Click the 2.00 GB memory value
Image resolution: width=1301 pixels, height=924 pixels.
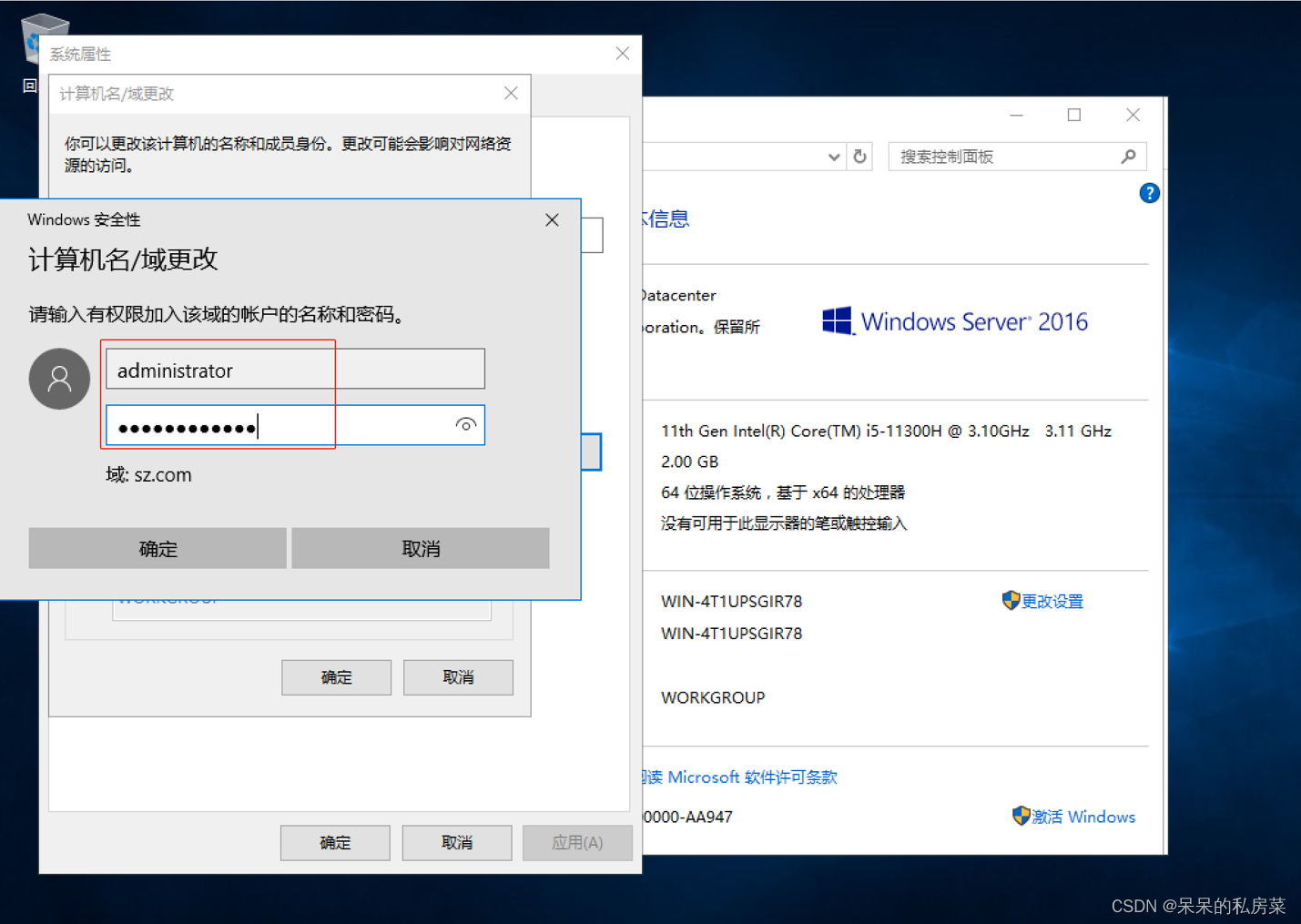(x=689, y=462)
